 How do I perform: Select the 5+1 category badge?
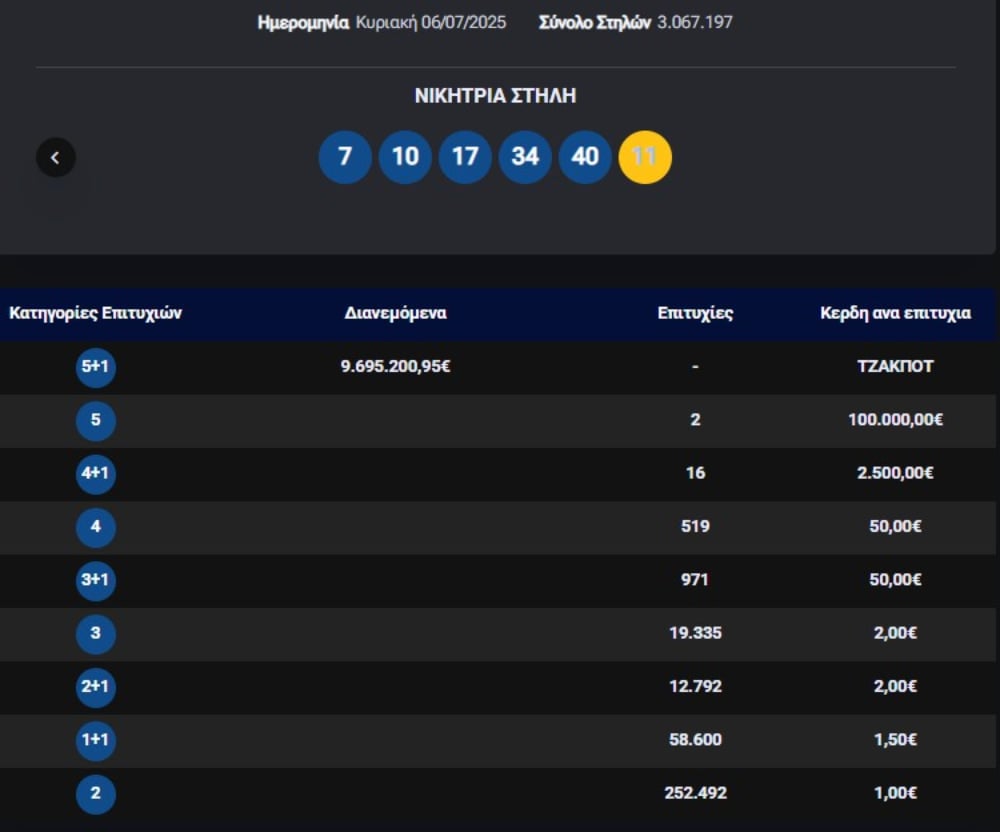tap(96, 367)
